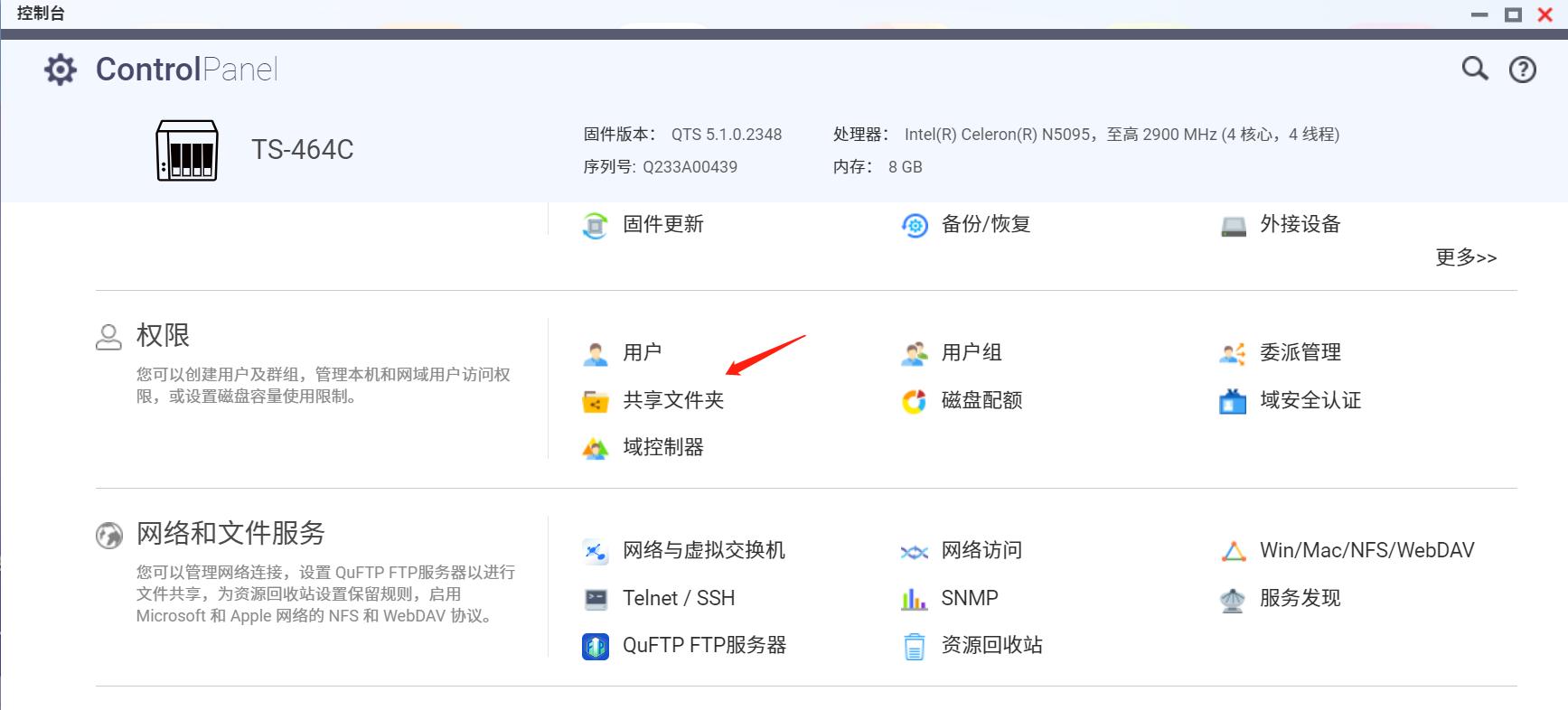Screen dimensions: 1568x710
Task: Click the 外接设备 icon
Action: click(x=1234, y=225)
